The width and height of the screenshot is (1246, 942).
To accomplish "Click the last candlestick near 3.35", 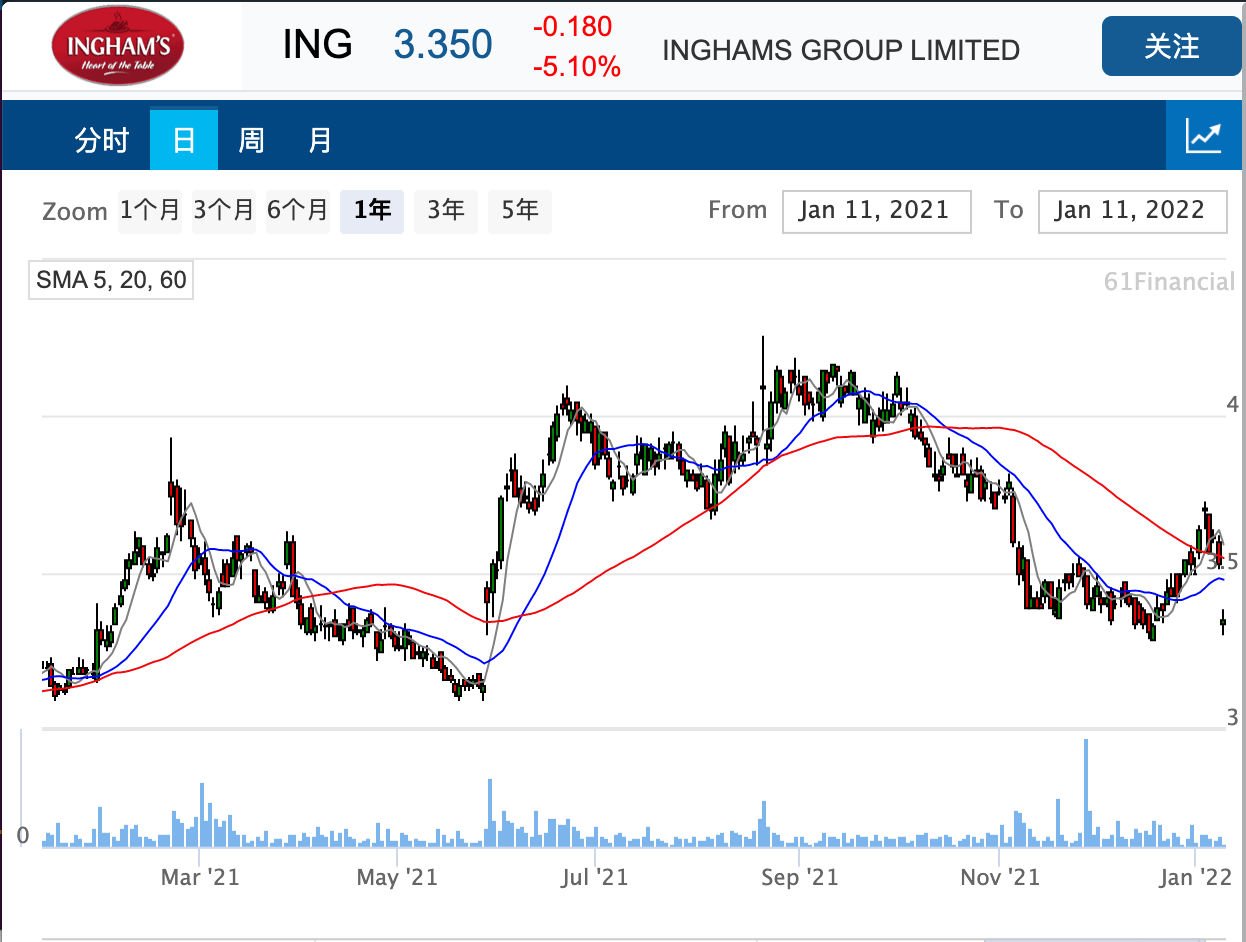I will 1223,622.
